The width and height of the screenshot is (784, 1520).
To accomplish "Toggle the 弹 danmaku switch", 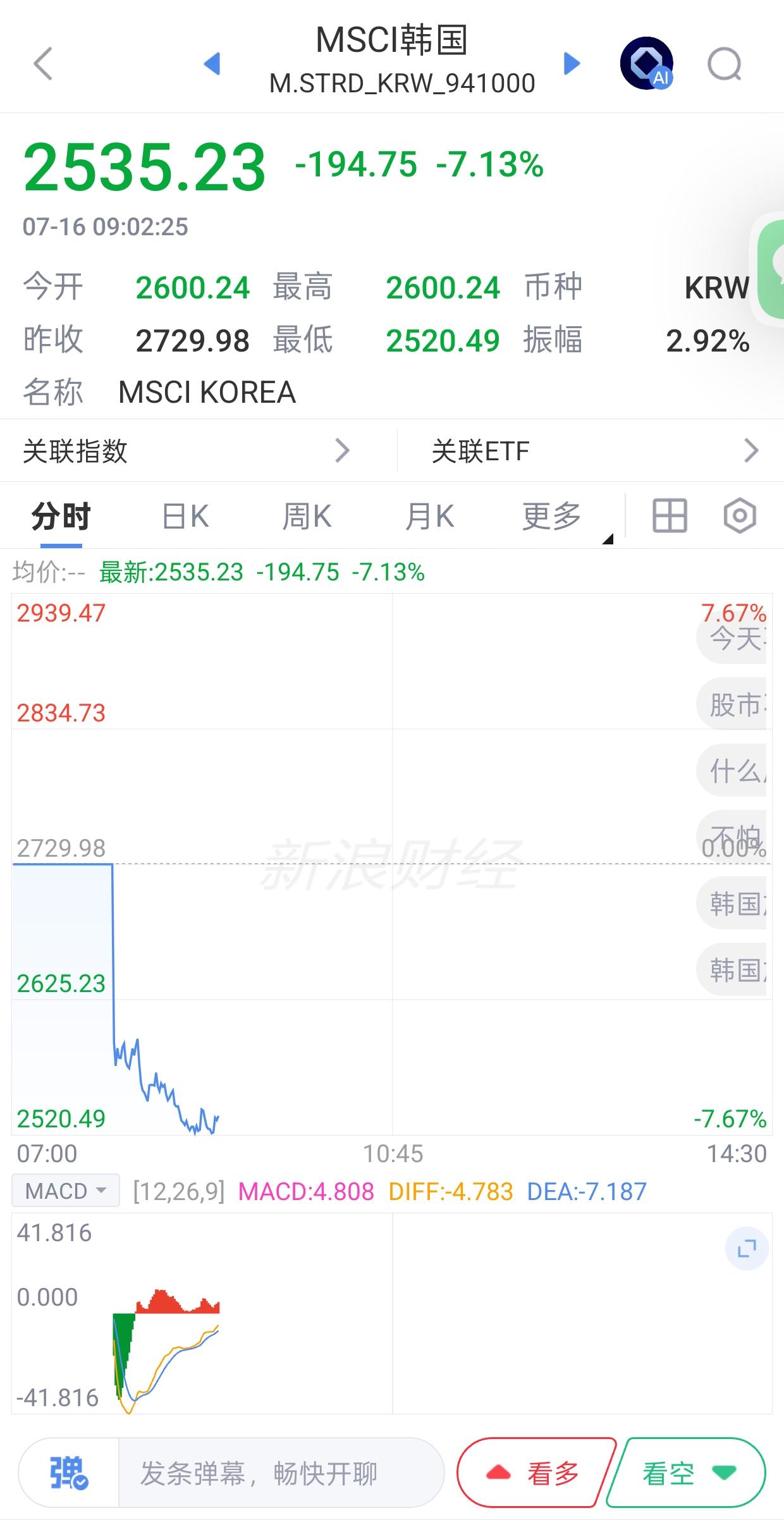I will click(x=69, y=1473).
